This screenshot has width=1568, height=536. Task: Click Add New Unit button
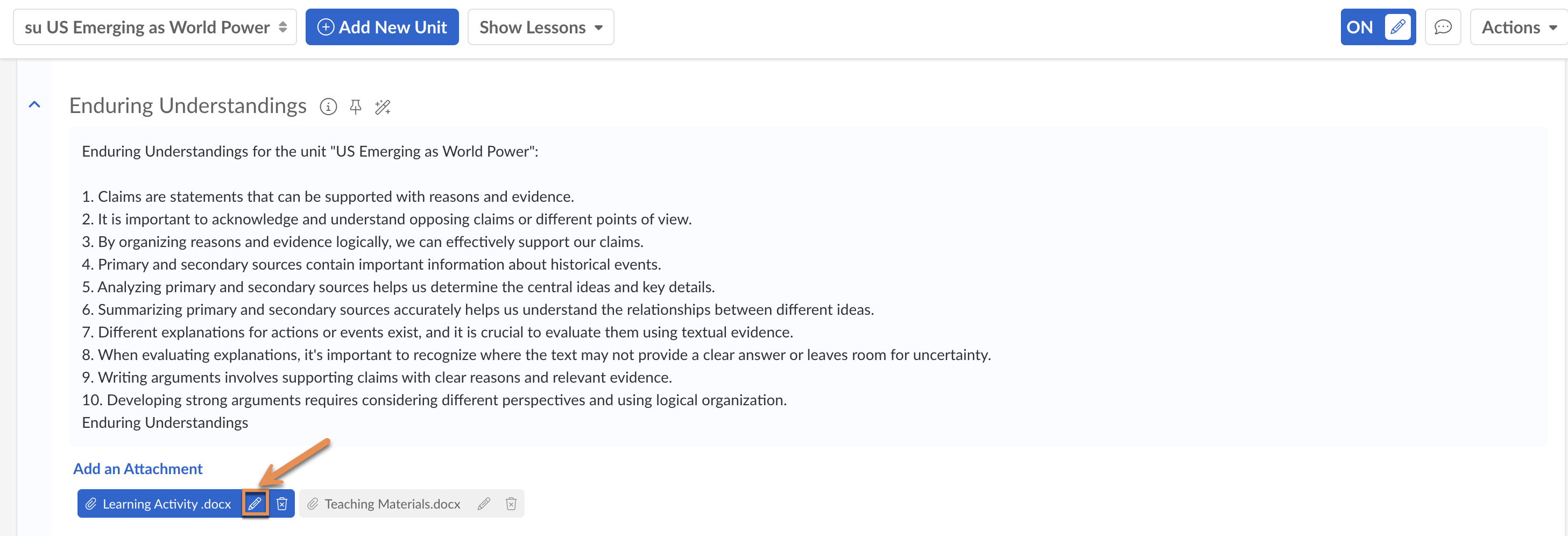click(x=382, y=27)
